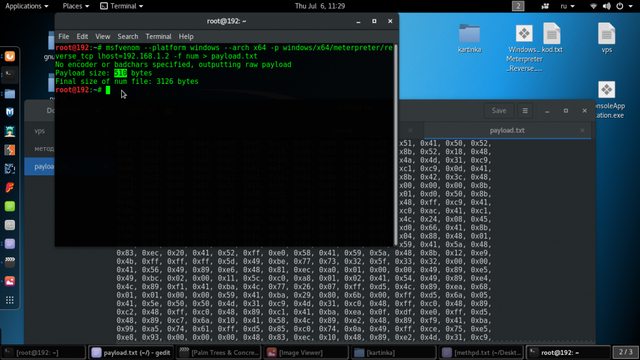Click the power icon in top bar
The width and height of the screenshot is (640, 360).
[x=620, y=6]
